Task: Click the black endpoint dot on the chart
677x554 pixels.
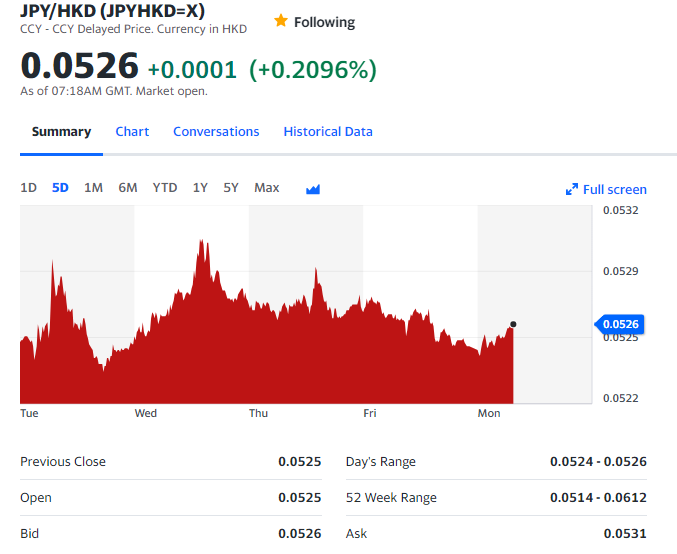Action: pos(513,324)
